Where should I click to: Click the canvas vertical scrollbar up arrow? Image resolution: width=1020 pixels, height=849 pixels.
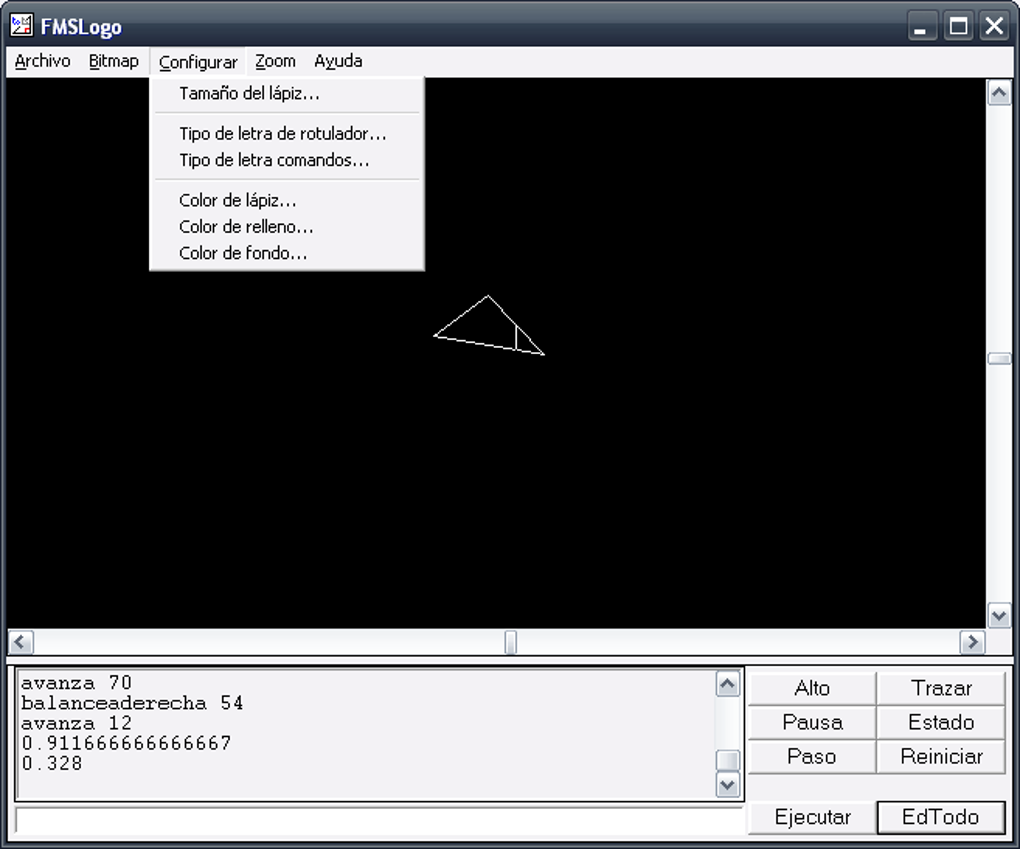coord(999,93)
